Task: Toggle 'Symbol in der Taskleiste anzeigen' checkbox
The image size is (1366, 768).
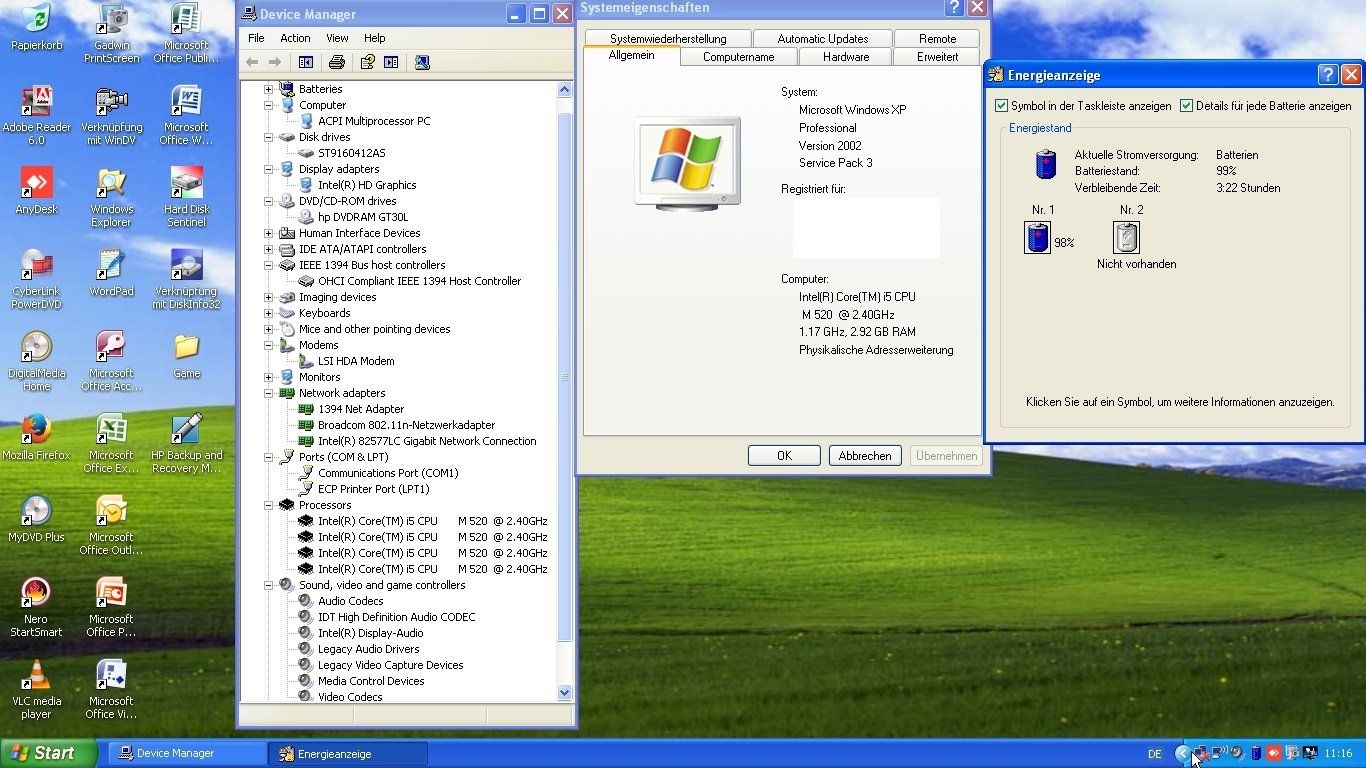Action: [1002, 105]
